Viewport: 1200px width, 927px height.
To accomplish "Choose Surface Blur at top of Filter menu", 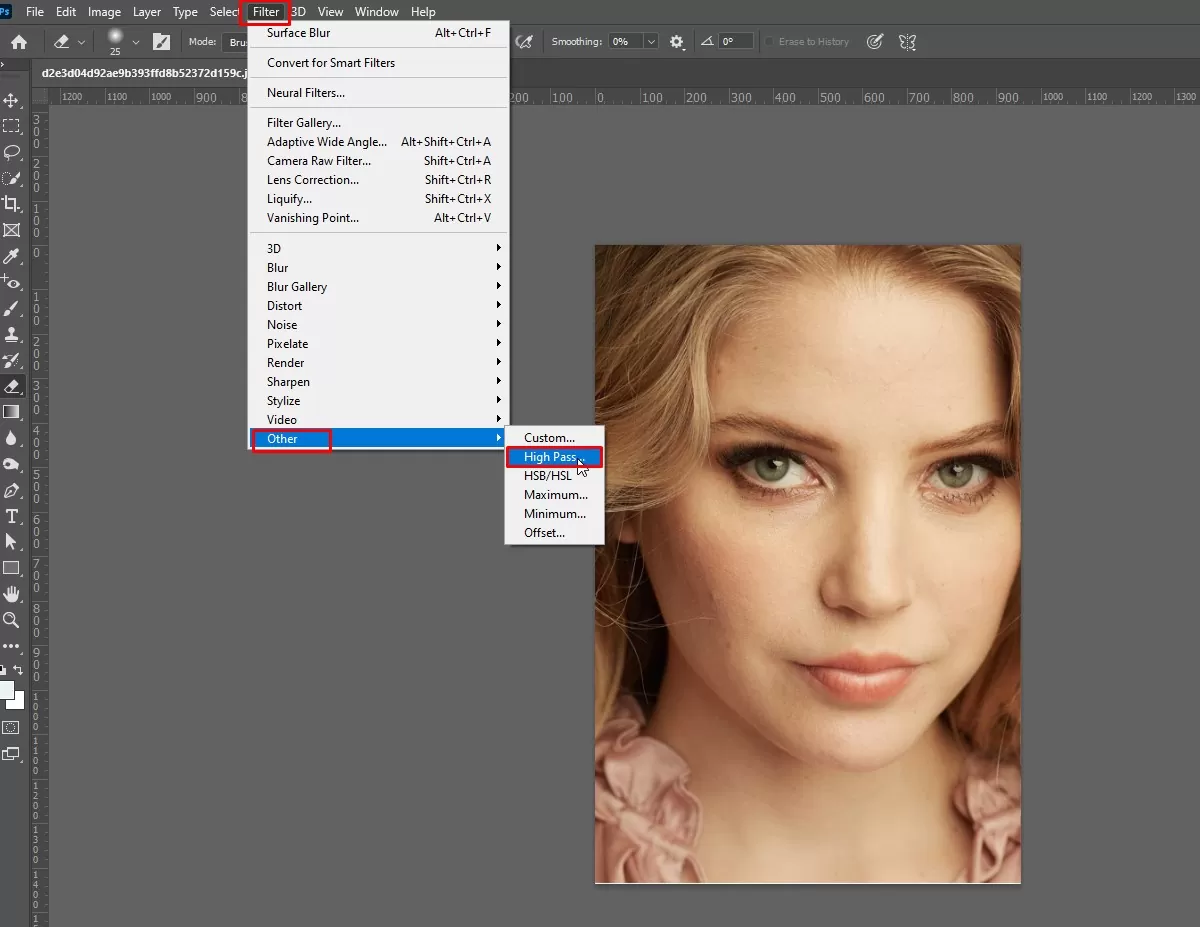I will pyautogui.click(x=379, y=33).
